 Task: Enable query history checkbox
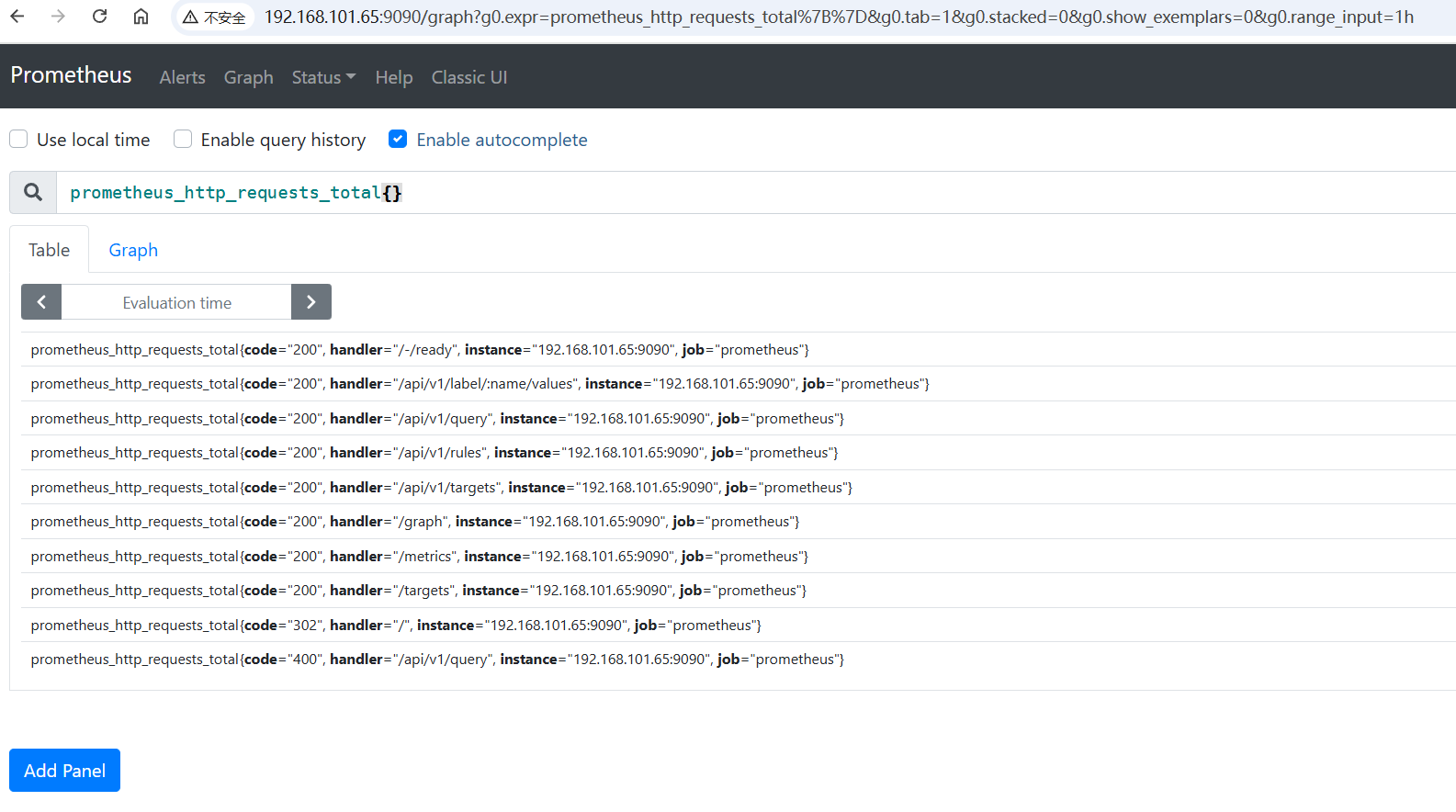click(183, 139)
